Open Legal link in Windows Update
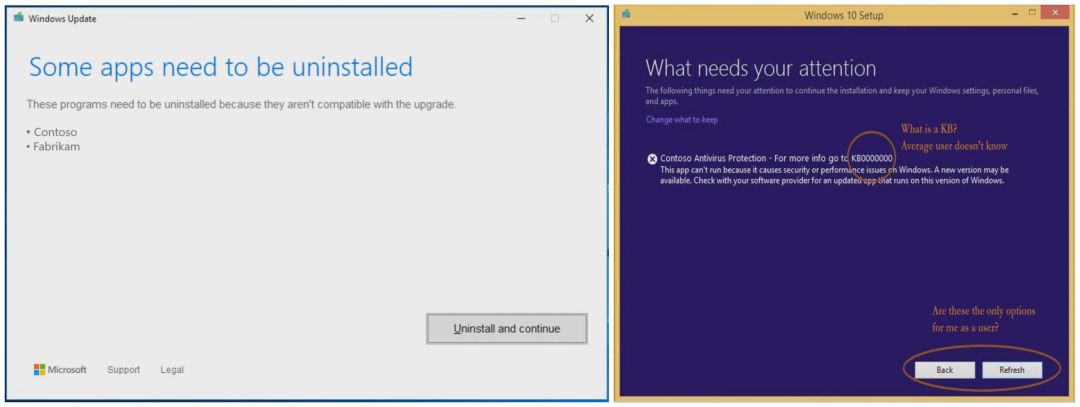Viewport: 1080px width, 407px height. (172, 370)
